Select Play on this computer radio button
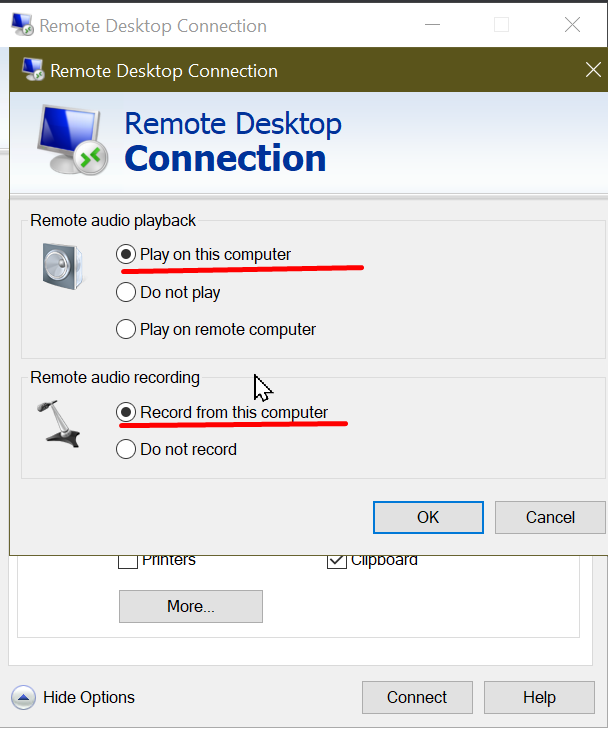608x730 pixels. [x=126, y=254]
